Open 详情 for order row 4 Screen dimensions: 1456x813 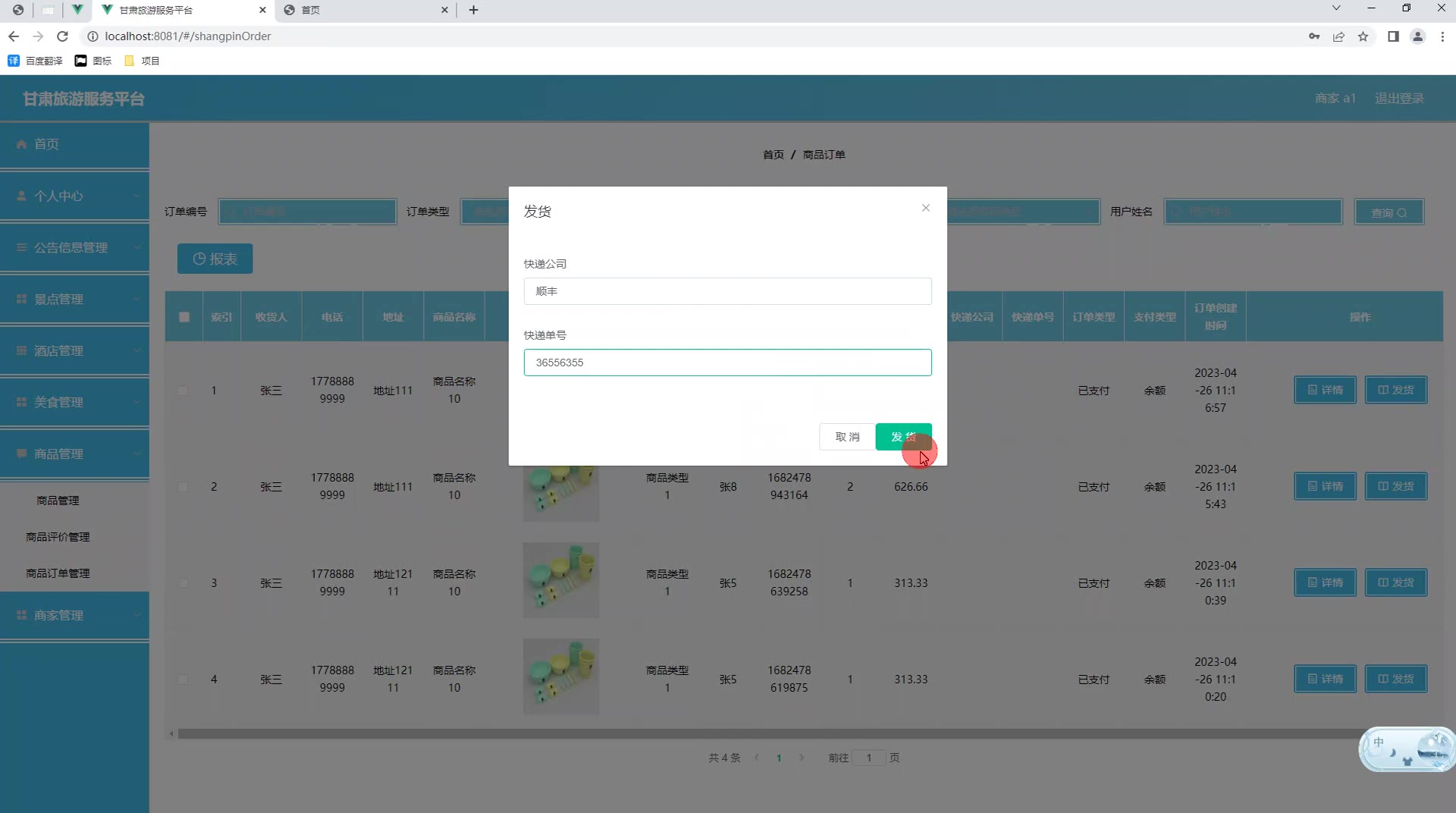[x=1325, y=679]
